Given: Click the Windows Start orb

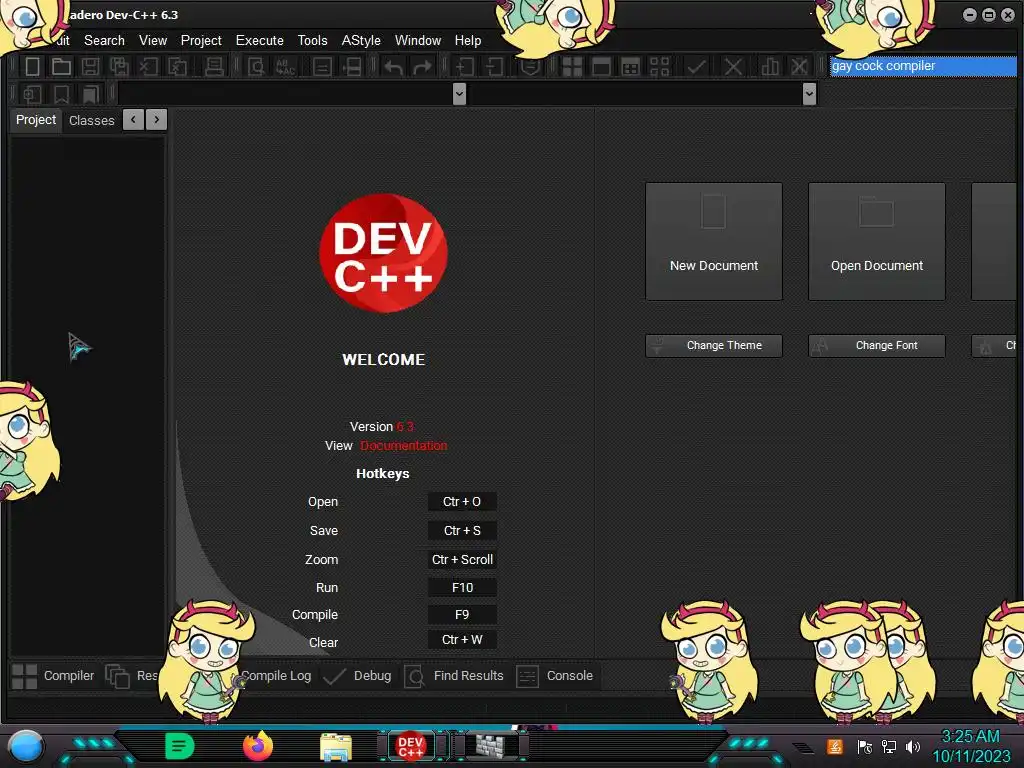Looking at the screenshot, I should point(26,746).
